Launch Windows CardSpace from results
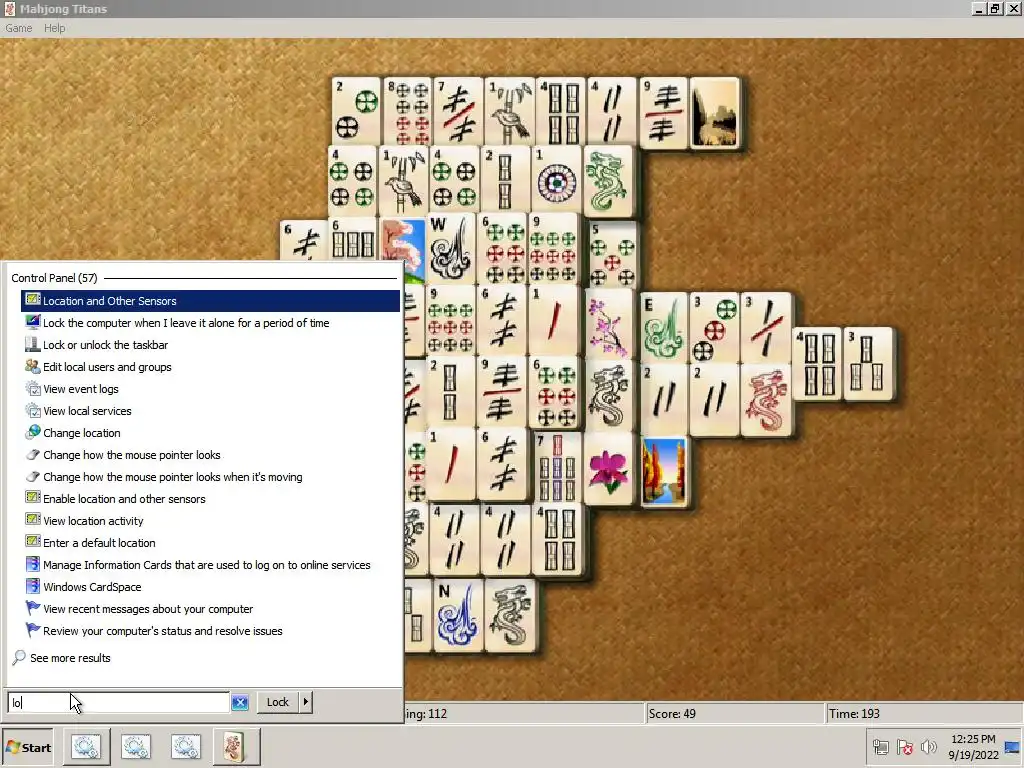 click(x=210, y=587)
